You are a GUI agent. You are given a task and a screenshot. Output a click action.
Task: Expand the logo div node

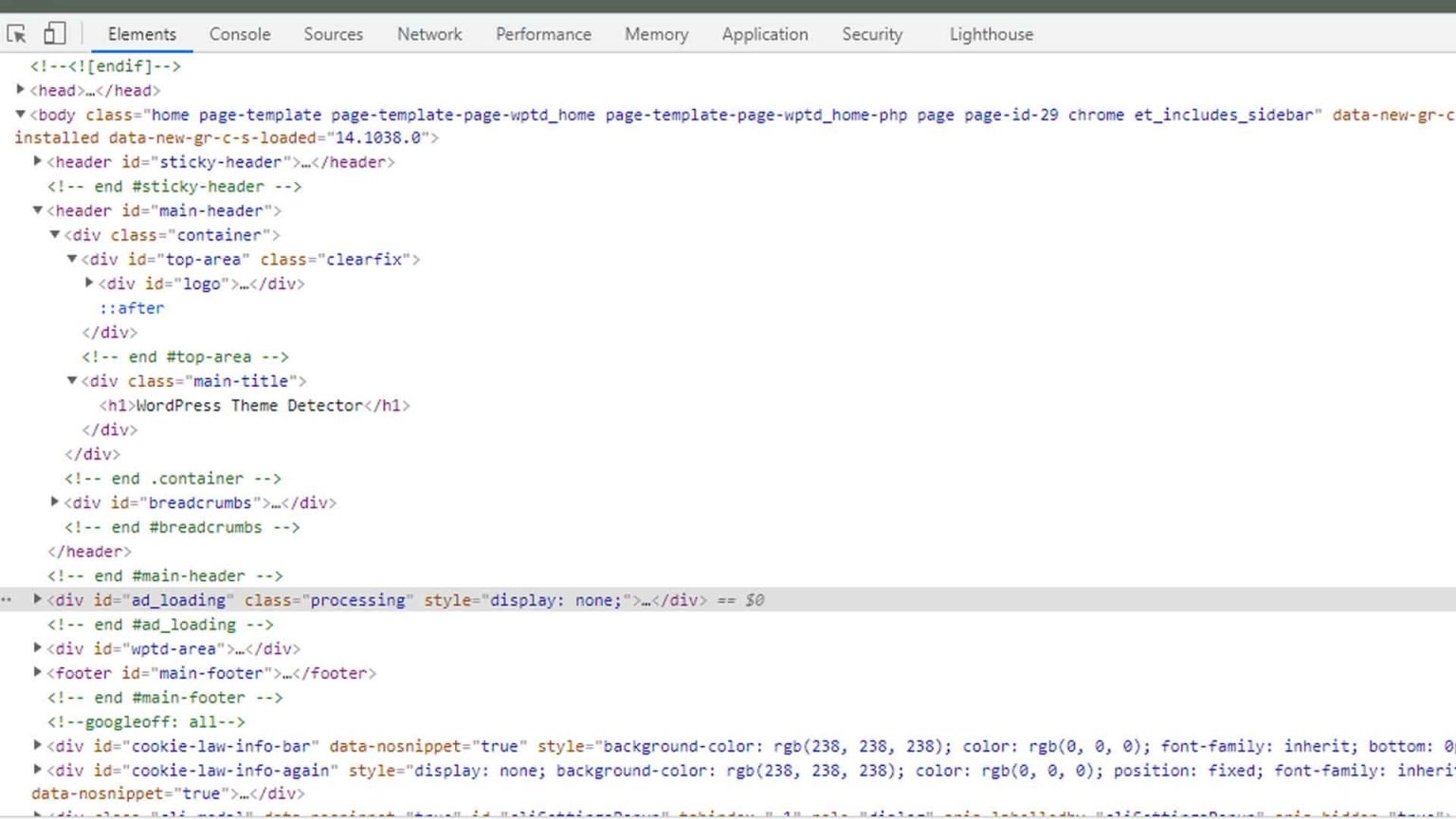(x=88, y=282)
